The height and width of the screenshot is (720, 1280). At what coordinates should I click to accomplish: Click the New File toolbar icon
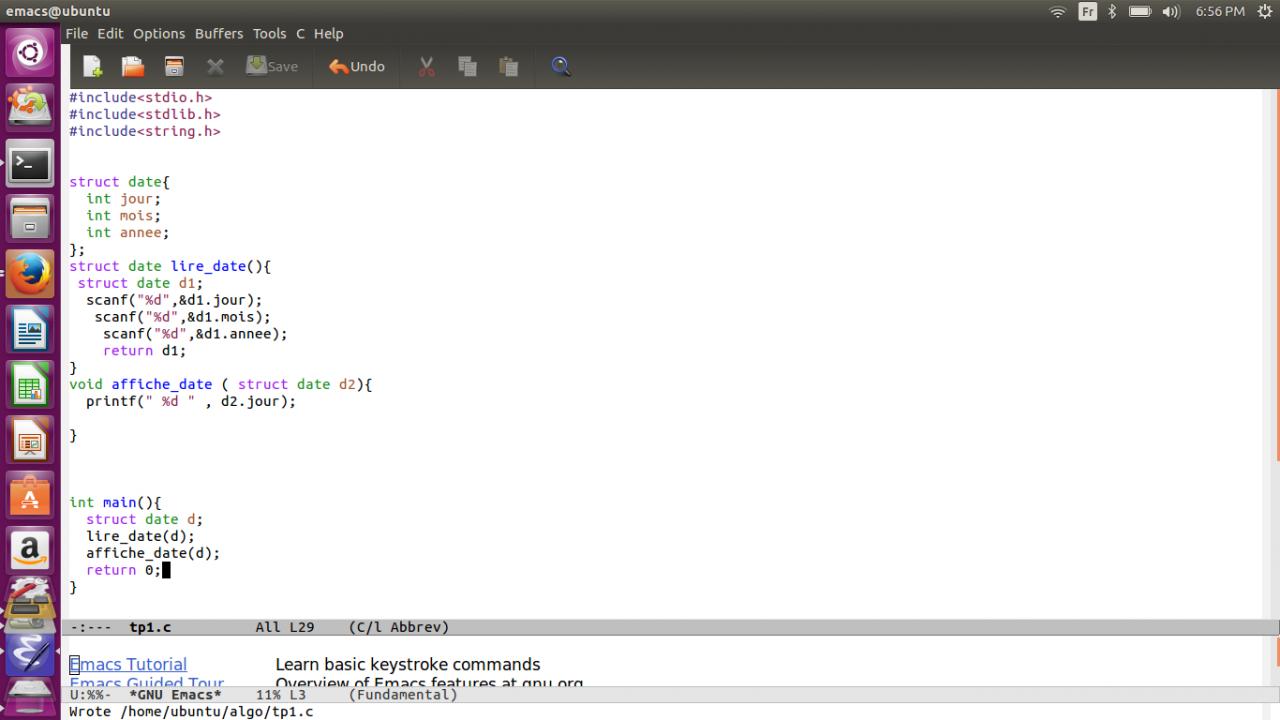coord(92,66)
